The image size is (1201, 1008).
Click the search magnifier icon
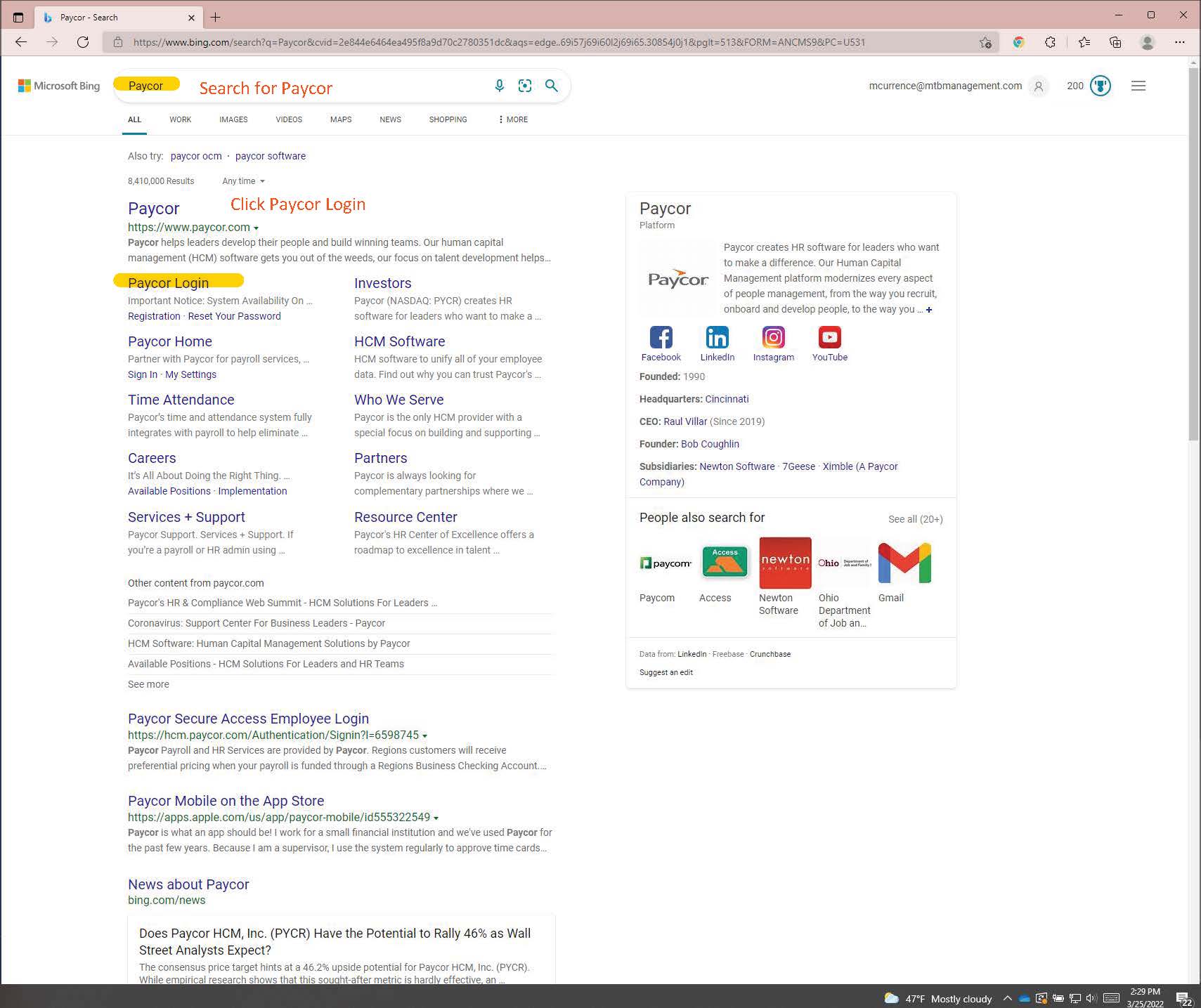click(x=551, y=85)
